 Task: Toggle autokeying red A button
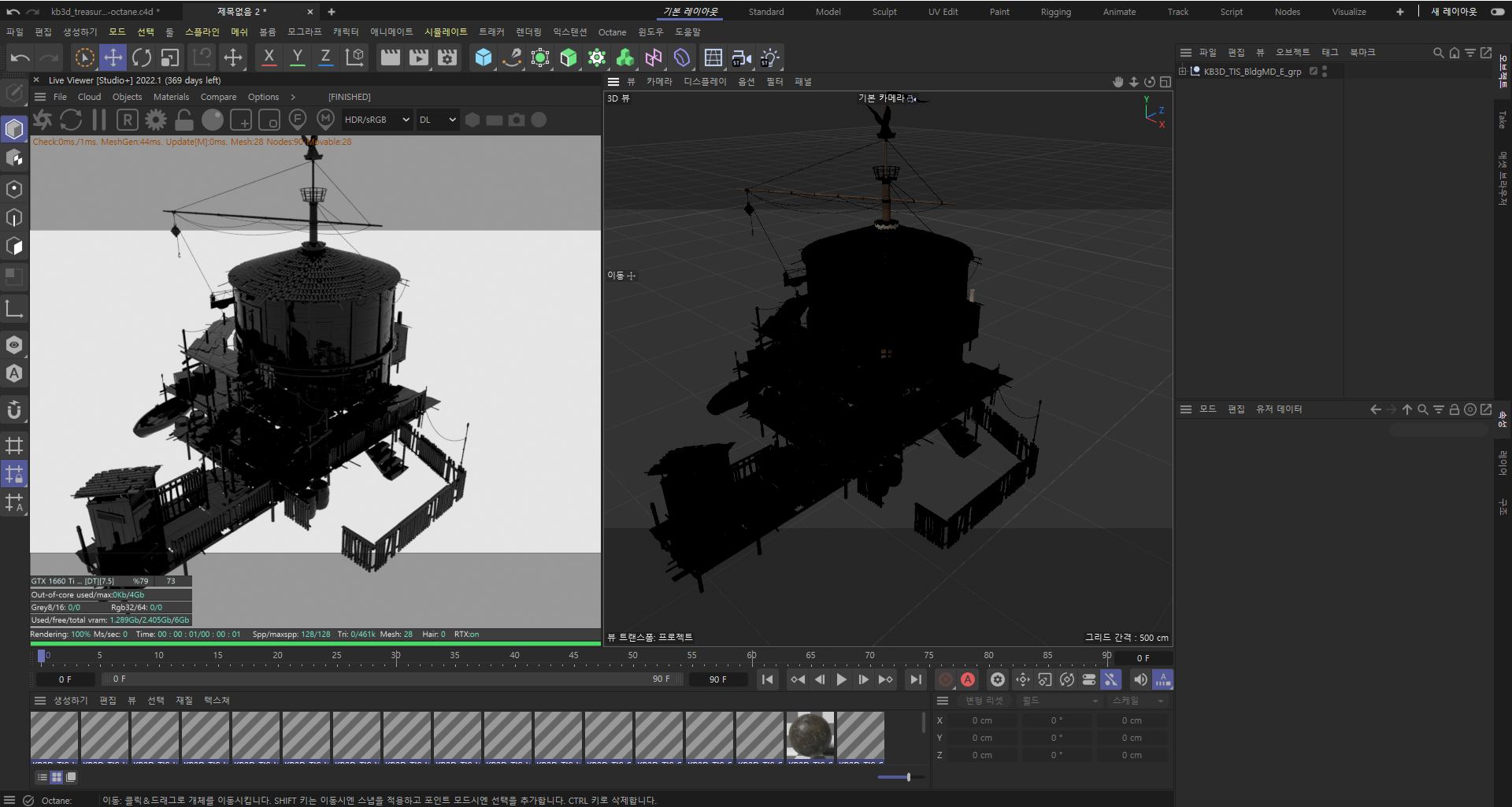968,679
